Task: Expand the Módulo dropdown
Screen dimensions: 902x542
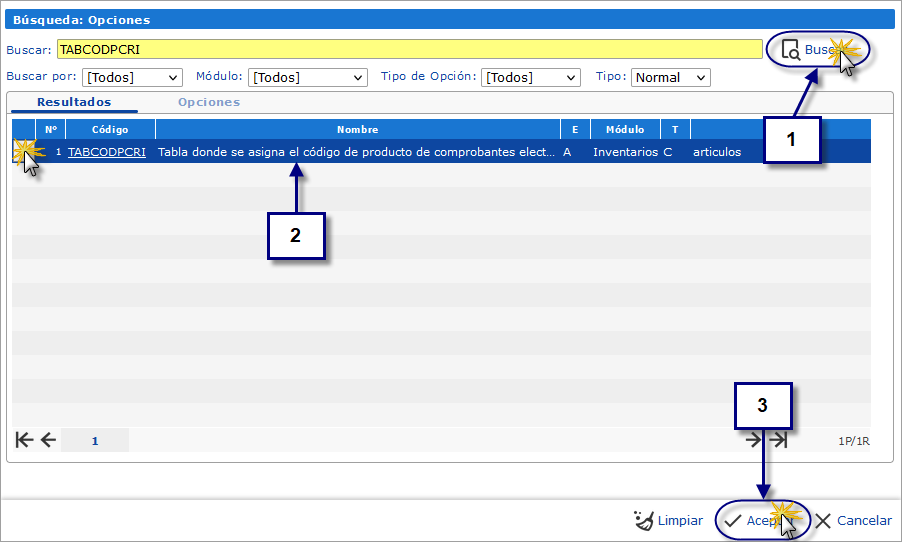Action: 308,77
